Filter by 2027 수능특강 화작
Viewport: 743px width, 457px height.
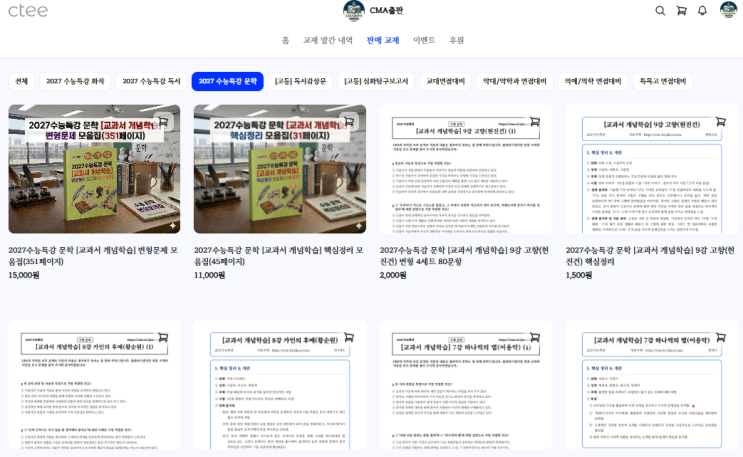pyautogui.click(x=75, y=82)
